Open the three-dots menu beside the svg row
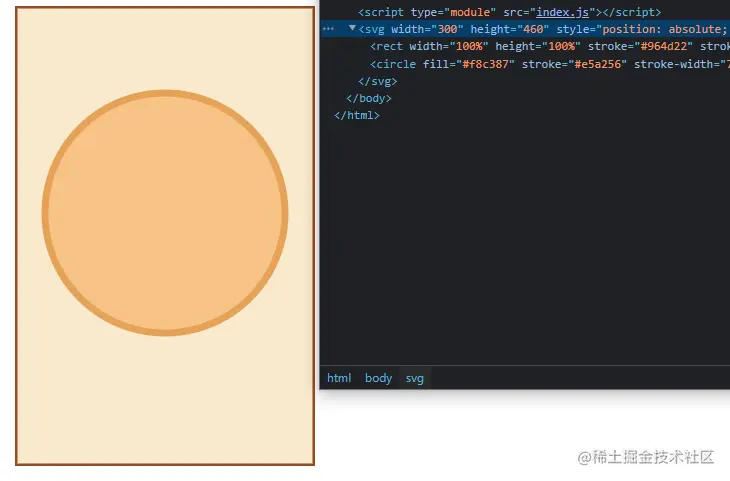Viewport: 730px width, 481px height. click(328, 29)
